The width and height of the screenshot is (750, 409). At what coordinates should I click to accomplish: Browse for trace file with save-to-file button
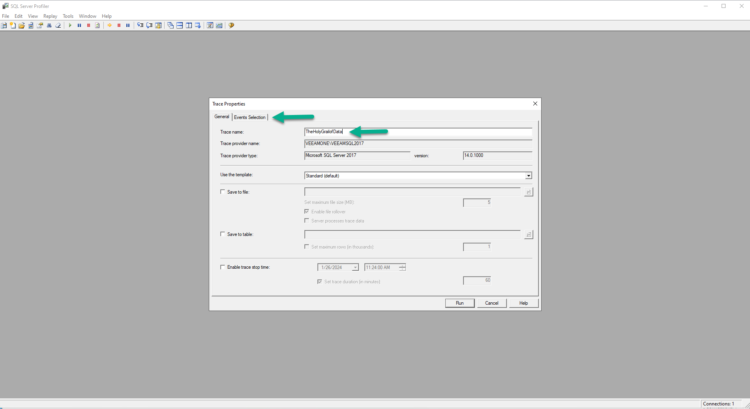pos(528,192)
